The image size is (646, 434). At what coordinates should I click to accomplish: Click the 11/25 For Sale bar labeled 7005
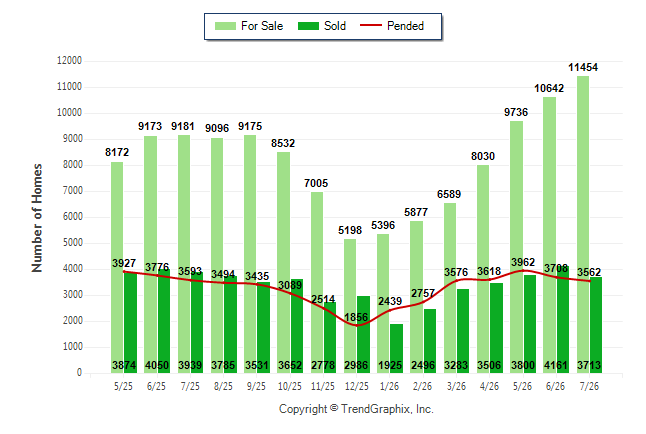(x=317, y=283)
